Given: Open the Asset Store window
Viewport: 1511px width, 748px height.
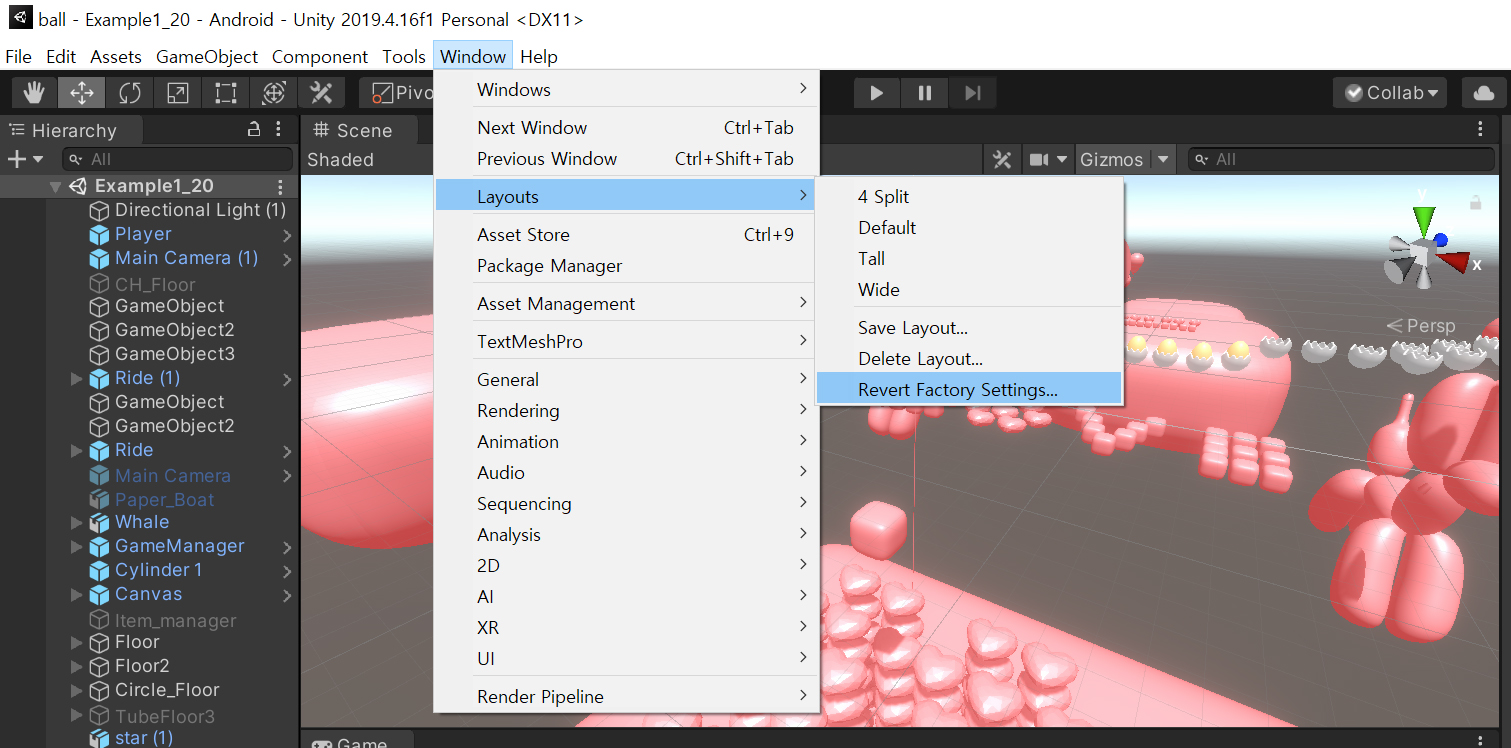Looking at the screenshot, I should (626, 235).
